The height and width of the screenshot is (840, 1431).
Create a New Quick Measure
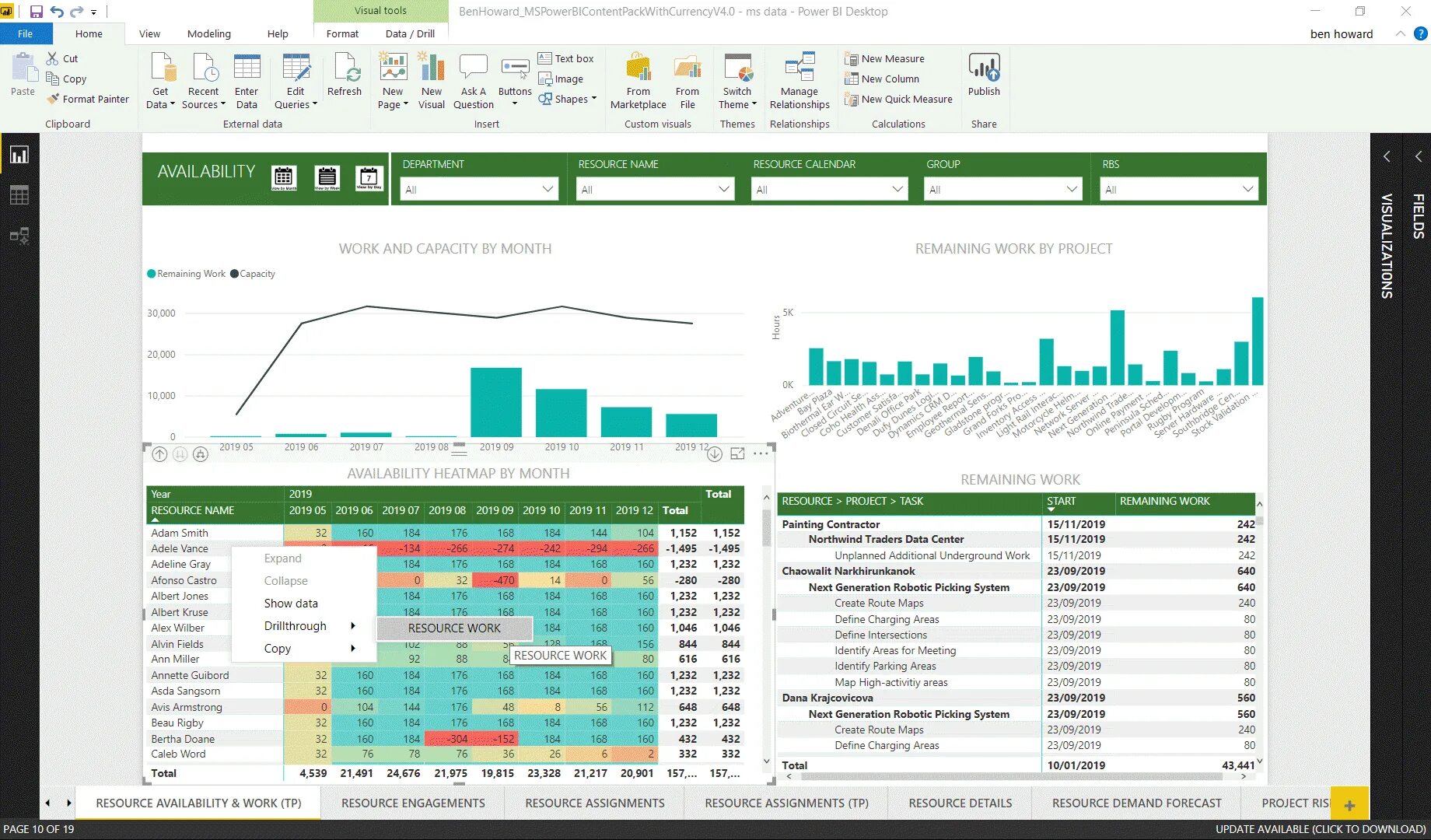pyautogui.click(x=898, y=99)
